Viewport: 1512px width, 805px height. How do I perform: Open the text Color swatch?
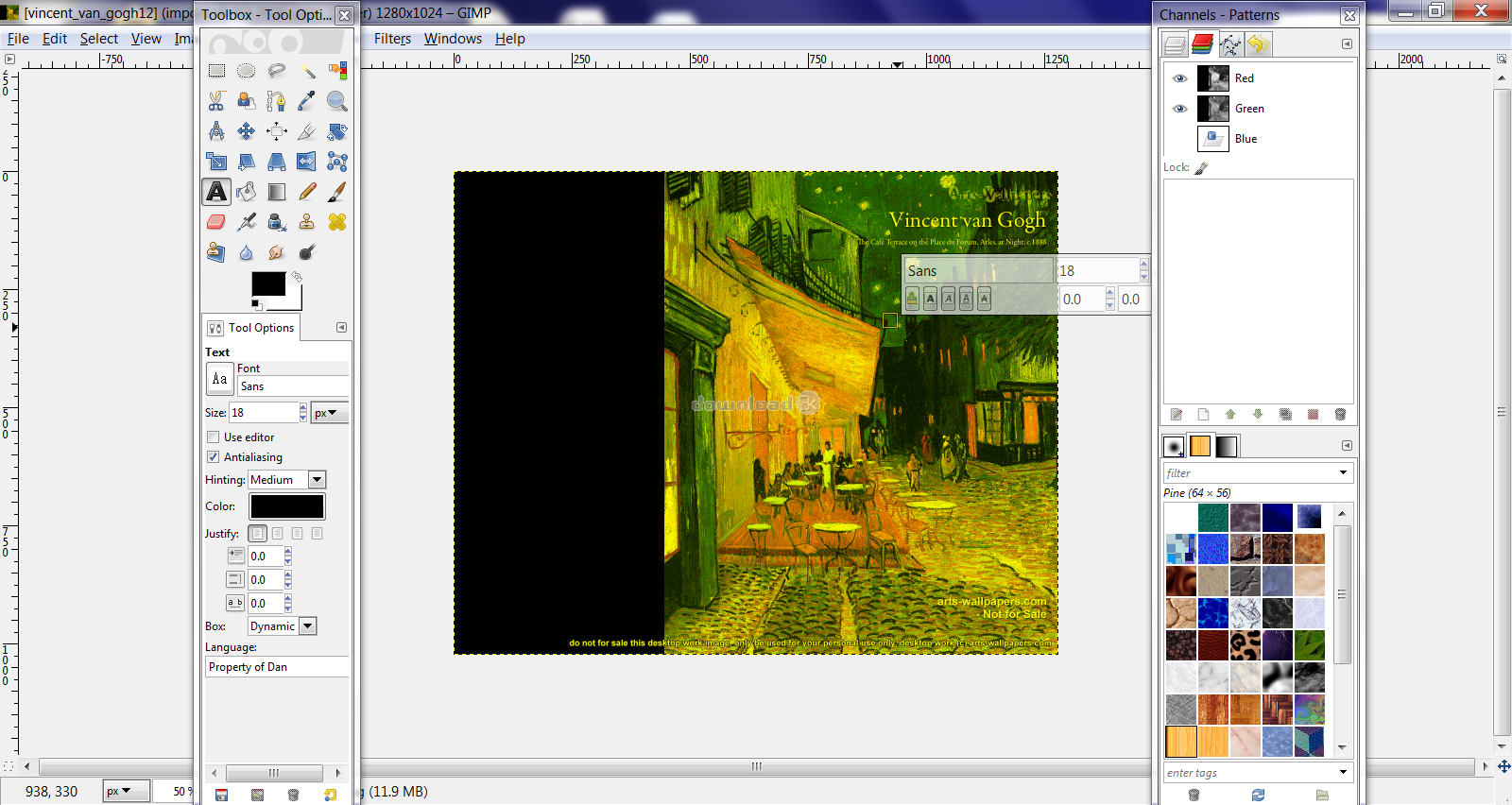(287, 506)
